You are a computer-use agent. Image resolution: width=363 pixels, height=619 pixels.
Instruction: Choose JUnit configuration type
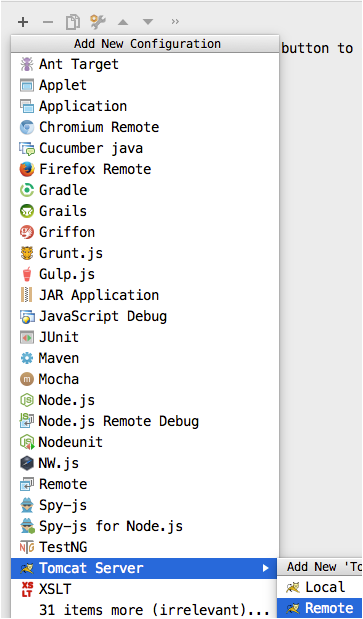145,337
